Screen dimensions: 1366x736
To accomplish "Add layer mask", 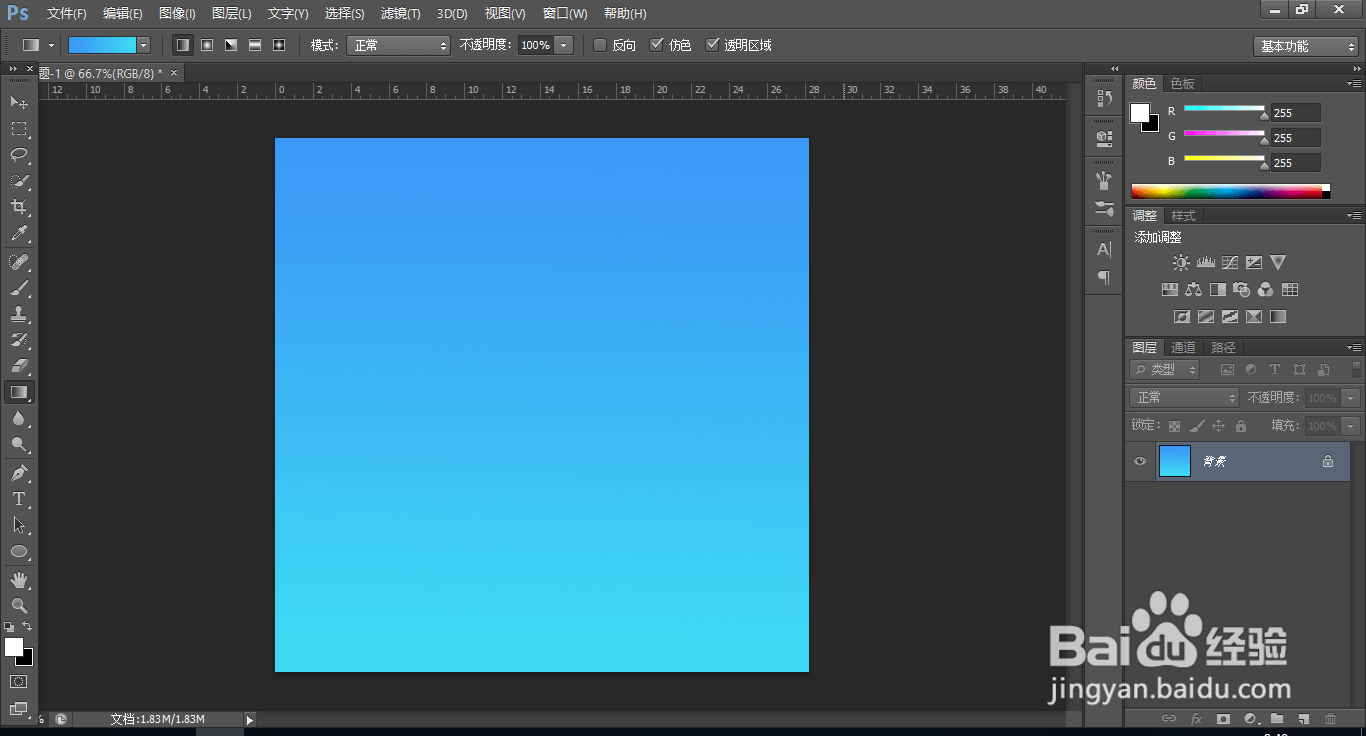I will point(1223,719).
